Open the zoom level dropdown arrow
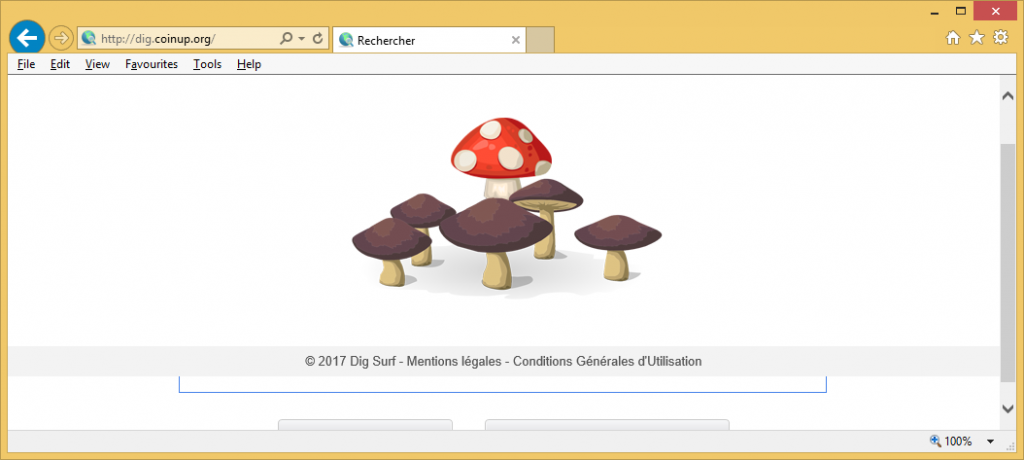1024x460 pixels. (990, 441)
